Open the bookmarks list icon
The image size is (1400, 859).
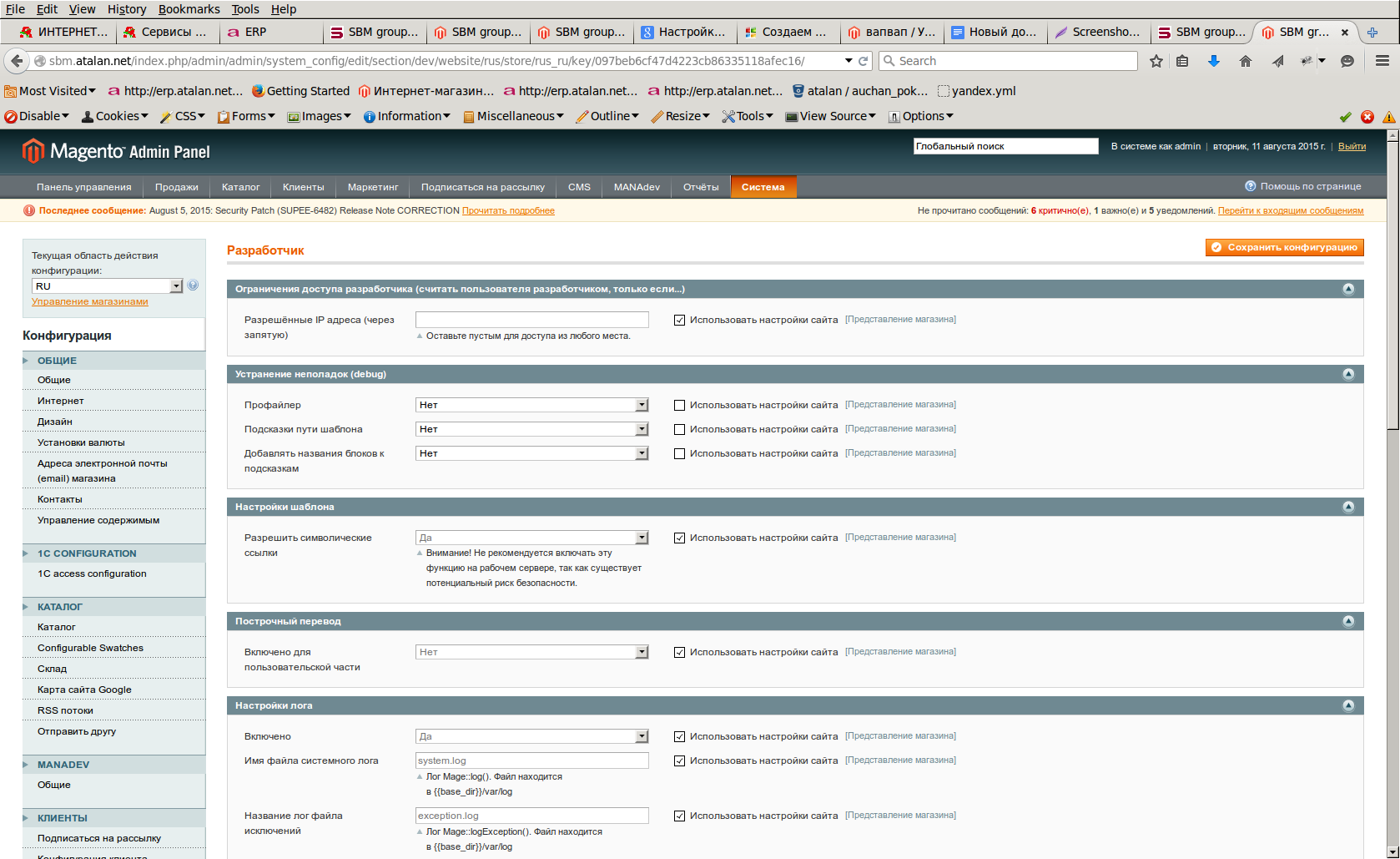(x=1182, y=61)
